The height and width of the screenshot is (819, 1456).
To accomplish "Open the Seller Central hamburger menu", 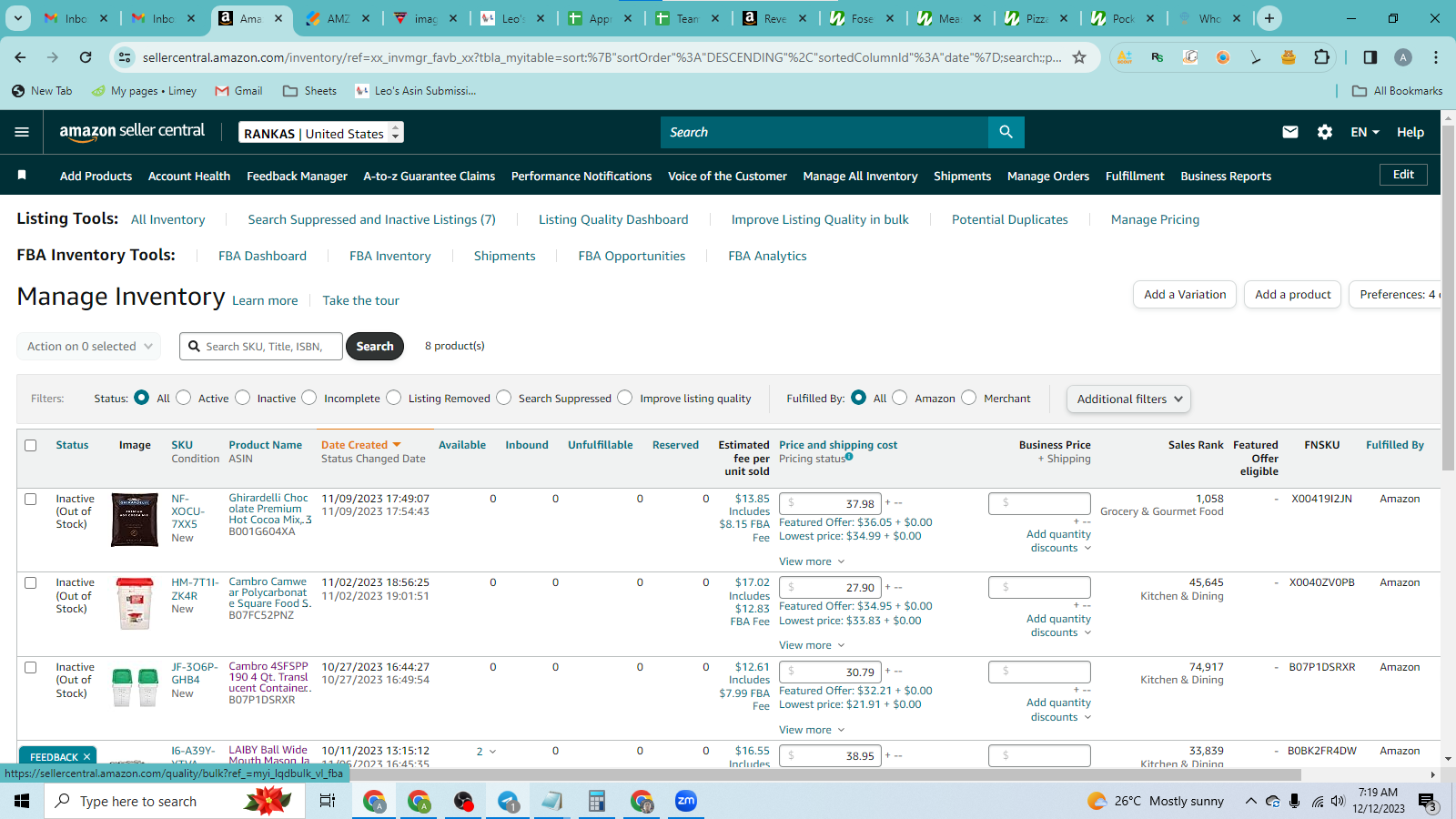I will pyautogui.click(x=22, y=132).
